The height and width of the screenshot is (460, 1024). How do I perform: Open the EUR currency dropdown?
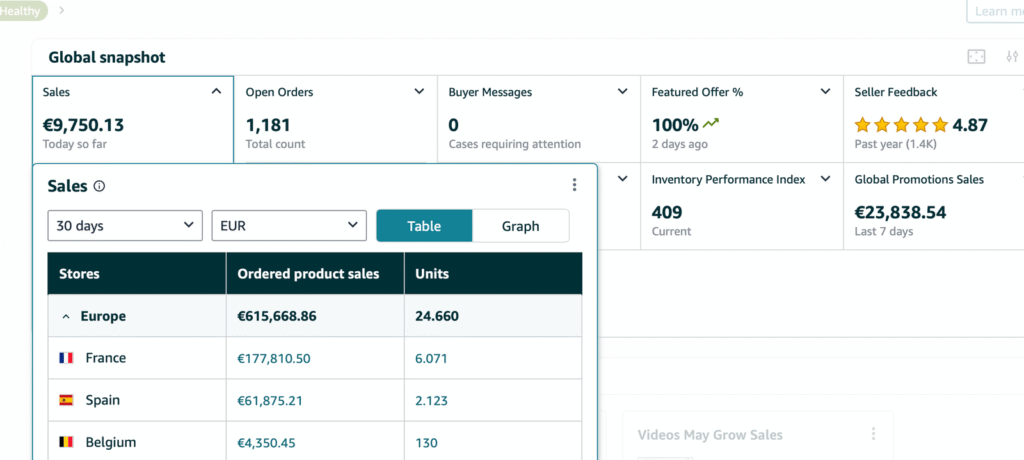[x=289, y=226]
